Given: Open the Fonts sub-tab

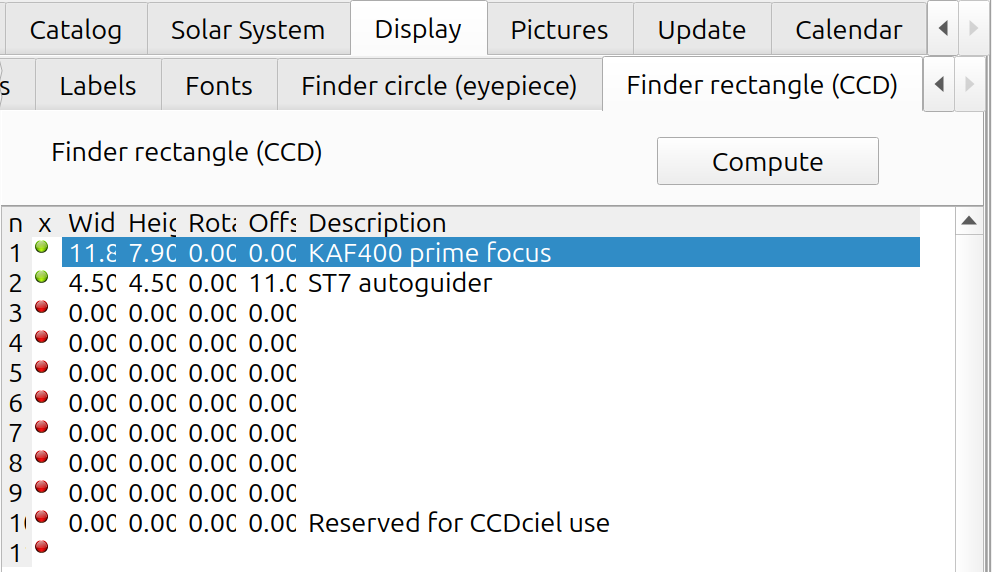Looking at the screenshot, I should click(219, 85).
